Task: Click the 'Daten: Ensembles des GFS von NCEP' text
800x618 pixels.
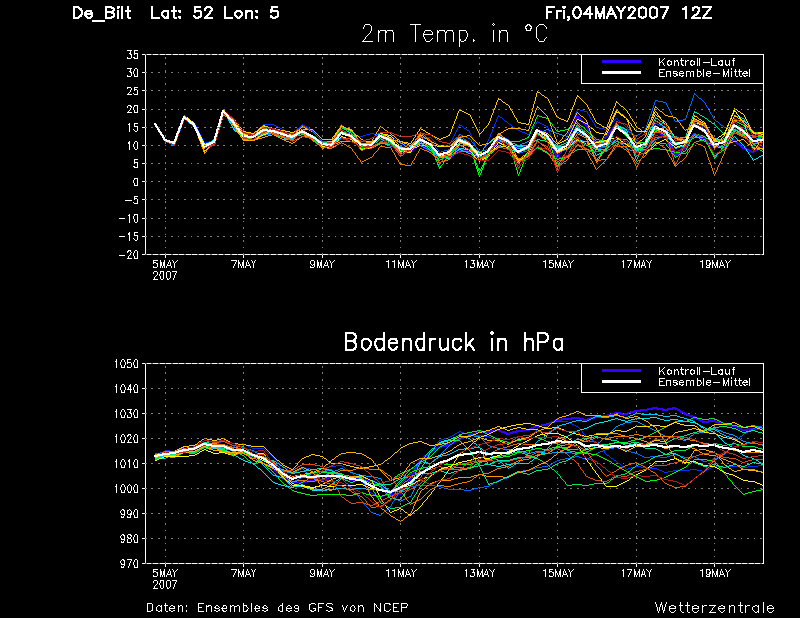Action: (277, 608)
